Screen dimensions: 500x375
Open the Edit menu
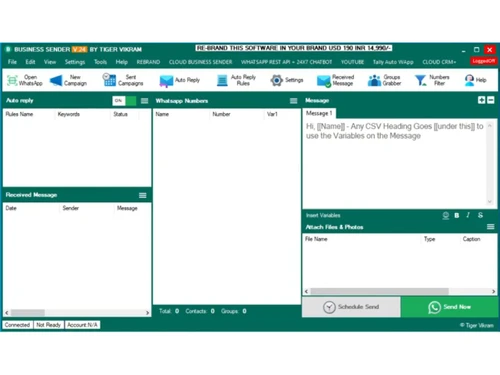30,62
